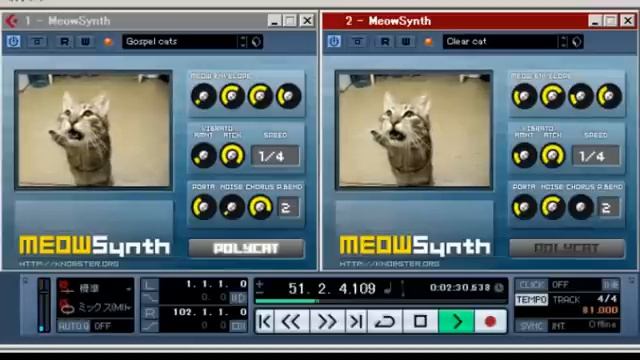Open the Clear cat preset selector
The image size is (640, 360).
pyautogui.click(x=500, y=41)
